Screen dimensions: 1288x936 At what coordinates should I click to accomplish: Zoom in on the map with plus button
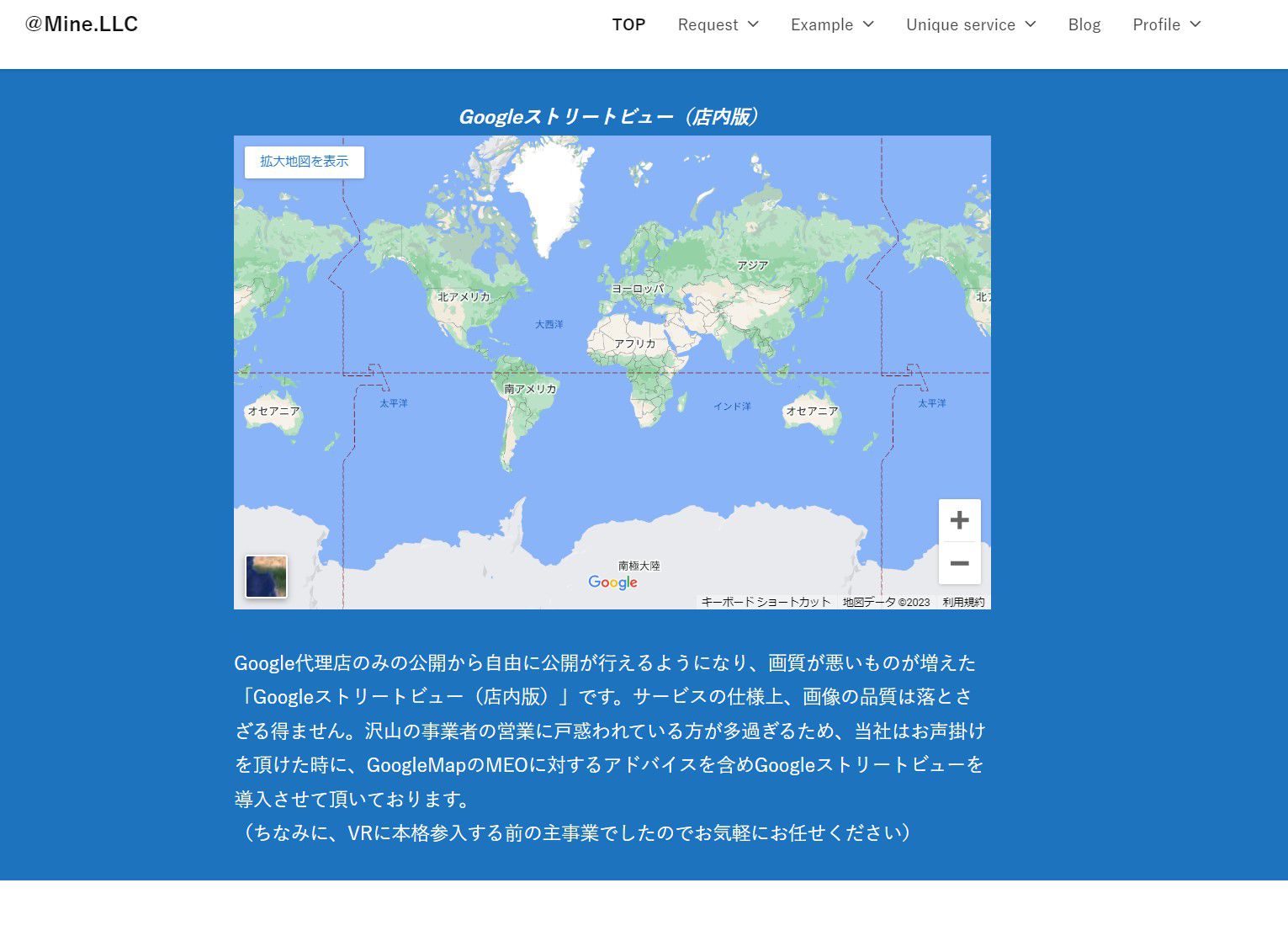click(959, 520)
